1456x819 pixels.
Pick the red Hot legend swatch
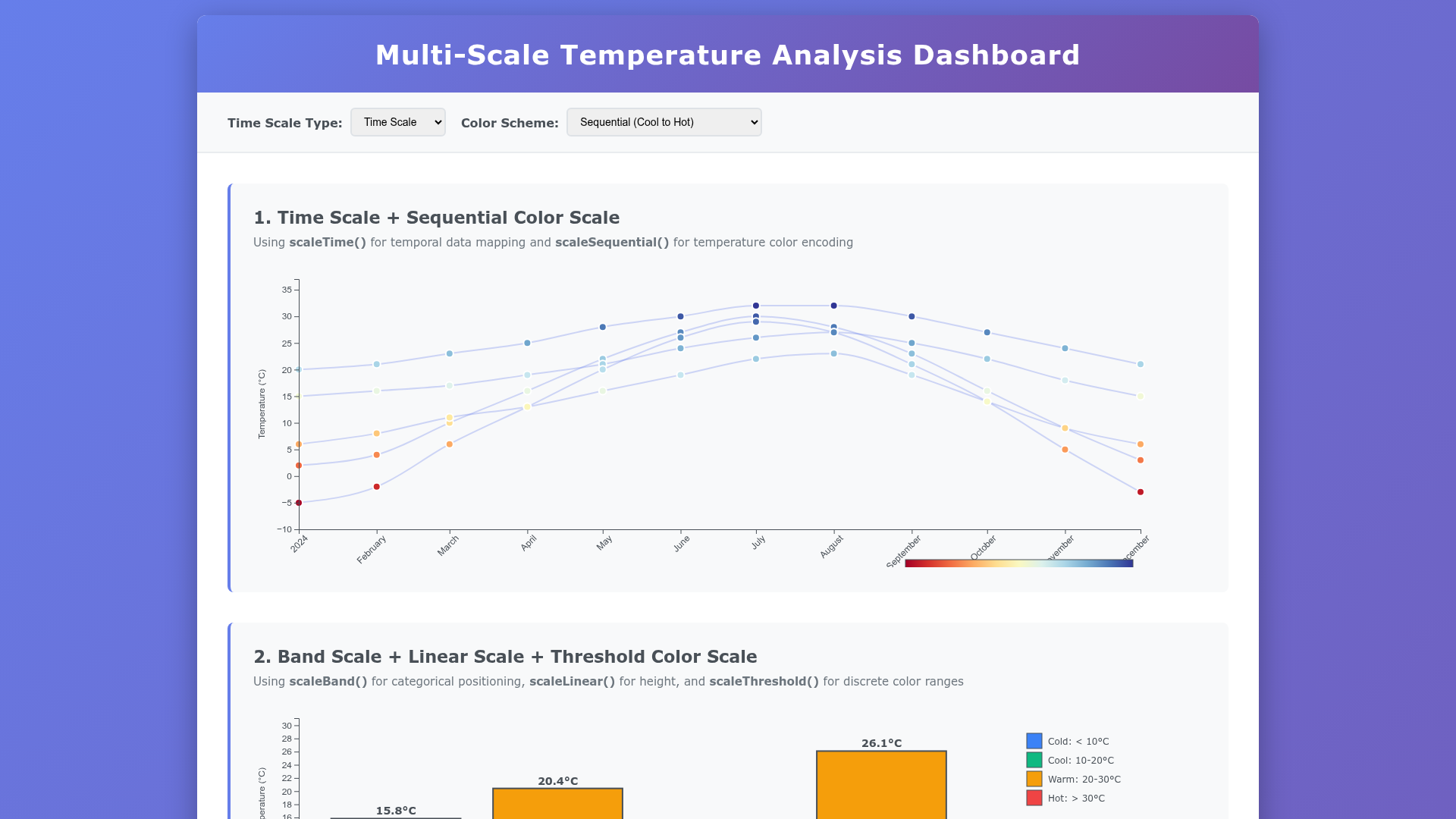tap(1034, 798)
